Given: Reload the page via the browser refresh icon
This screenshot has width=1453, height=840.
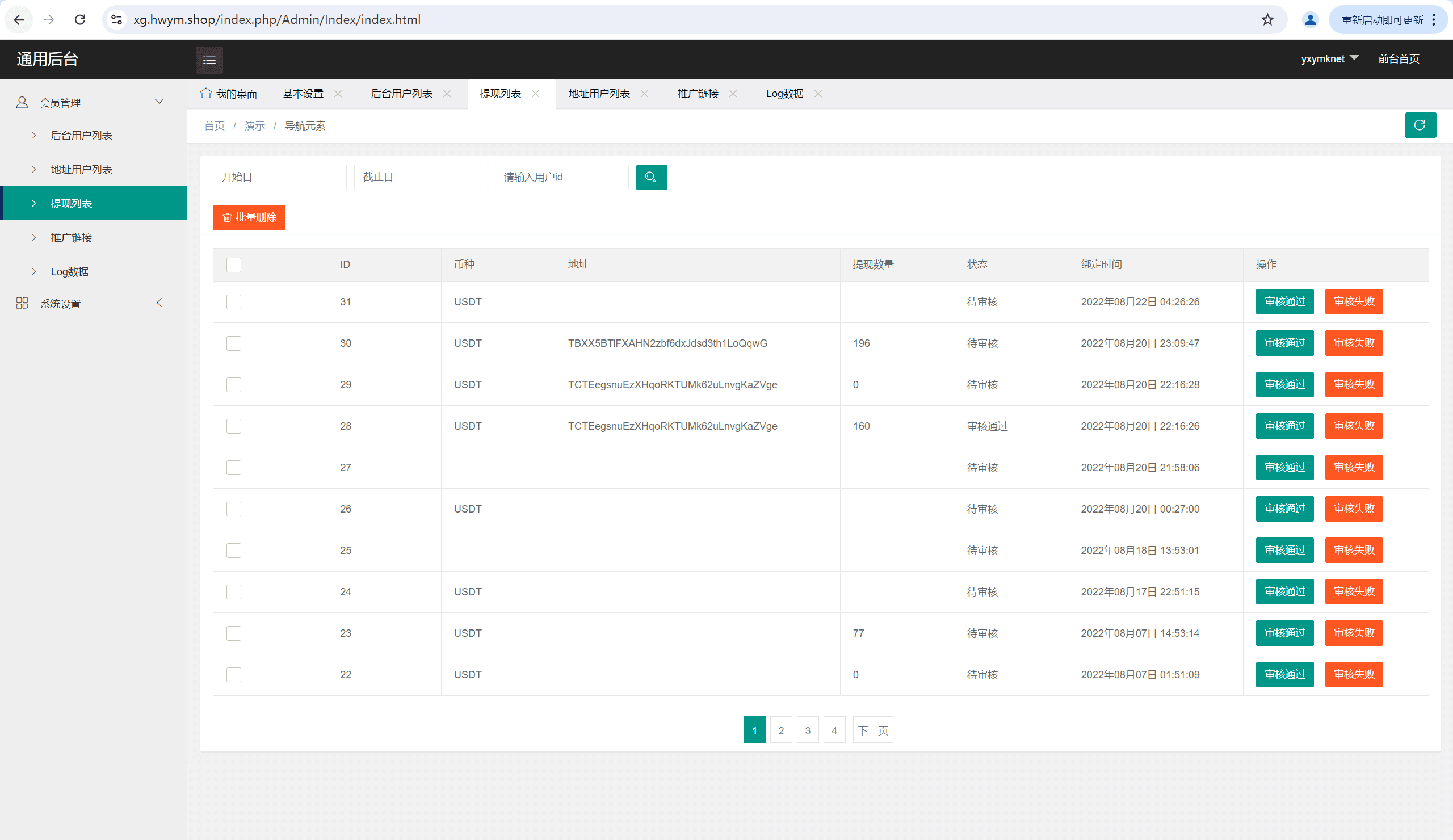Looking at the screenshot, I should (x=80, y=20).
